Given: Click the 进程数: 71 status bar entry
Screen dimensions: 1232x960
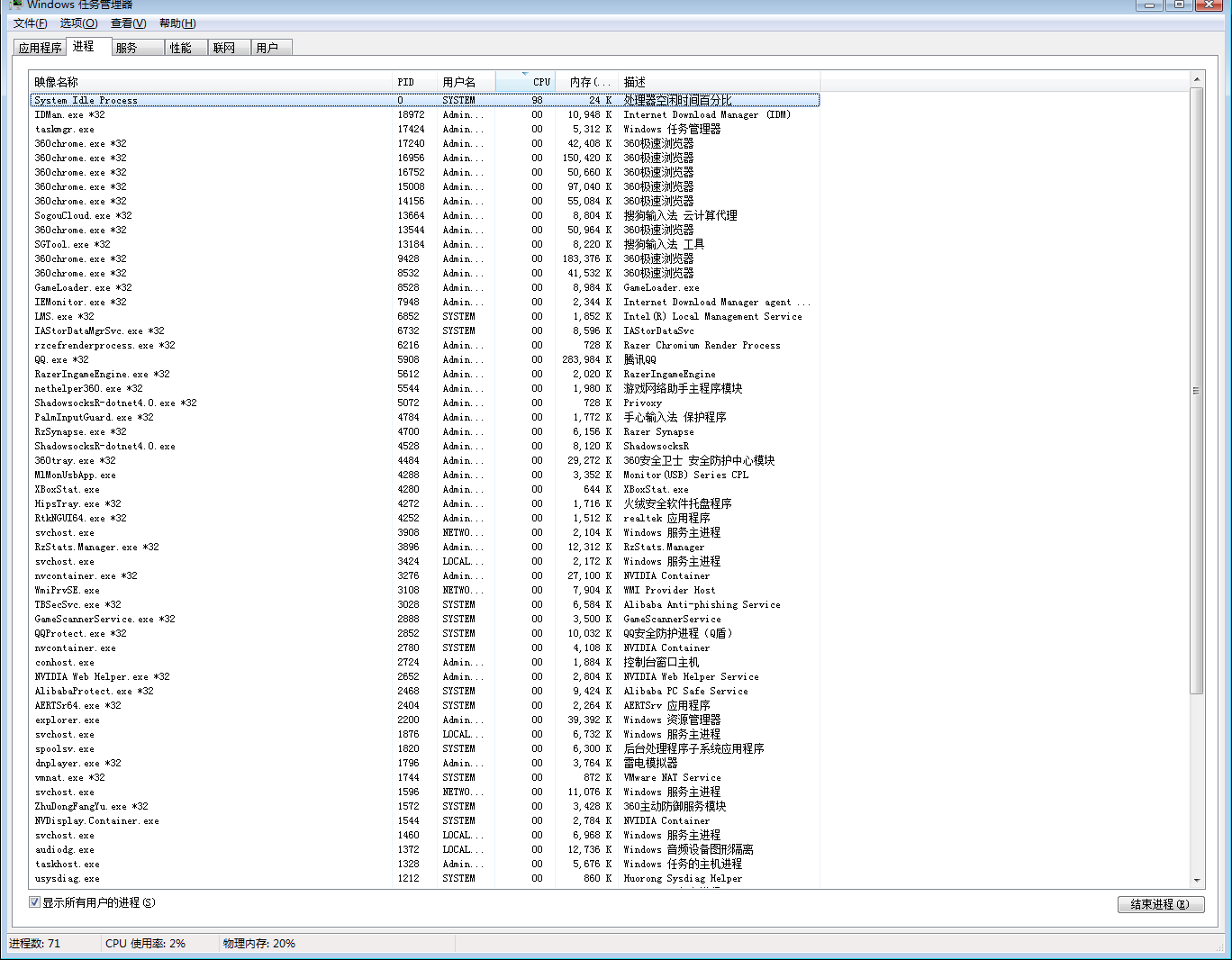Looking at the screenshot, I should (35, 944).
